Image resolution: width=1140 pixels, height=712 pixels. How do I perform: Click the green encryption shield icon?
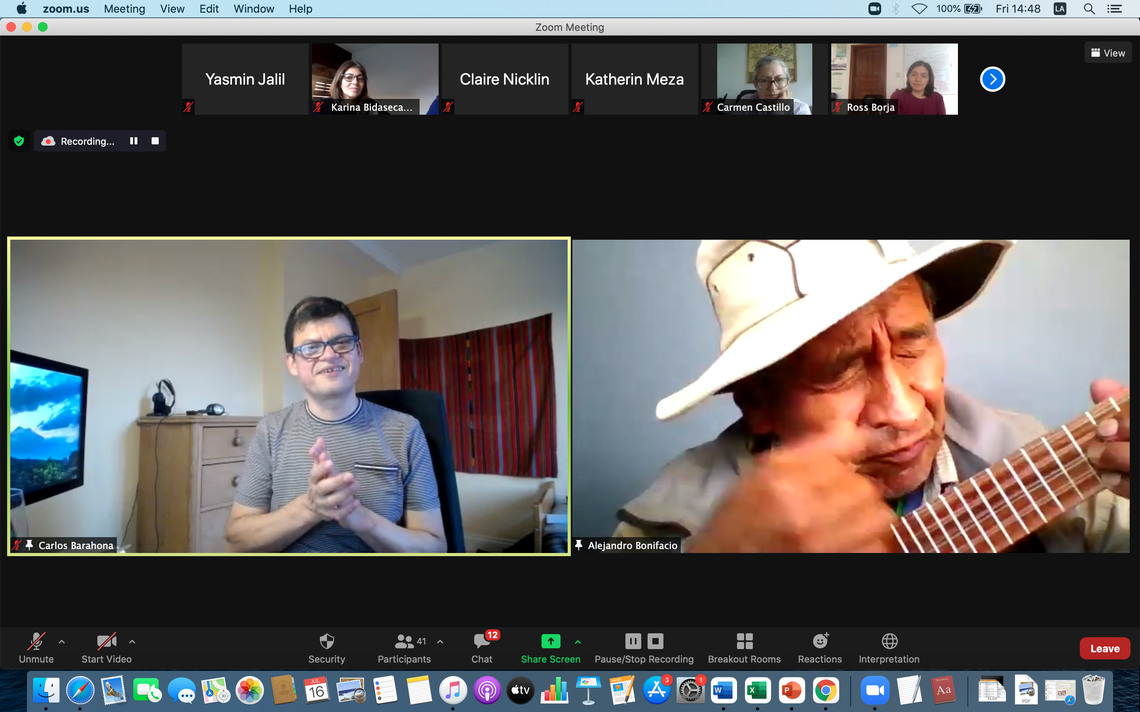(x=19, y=141)
